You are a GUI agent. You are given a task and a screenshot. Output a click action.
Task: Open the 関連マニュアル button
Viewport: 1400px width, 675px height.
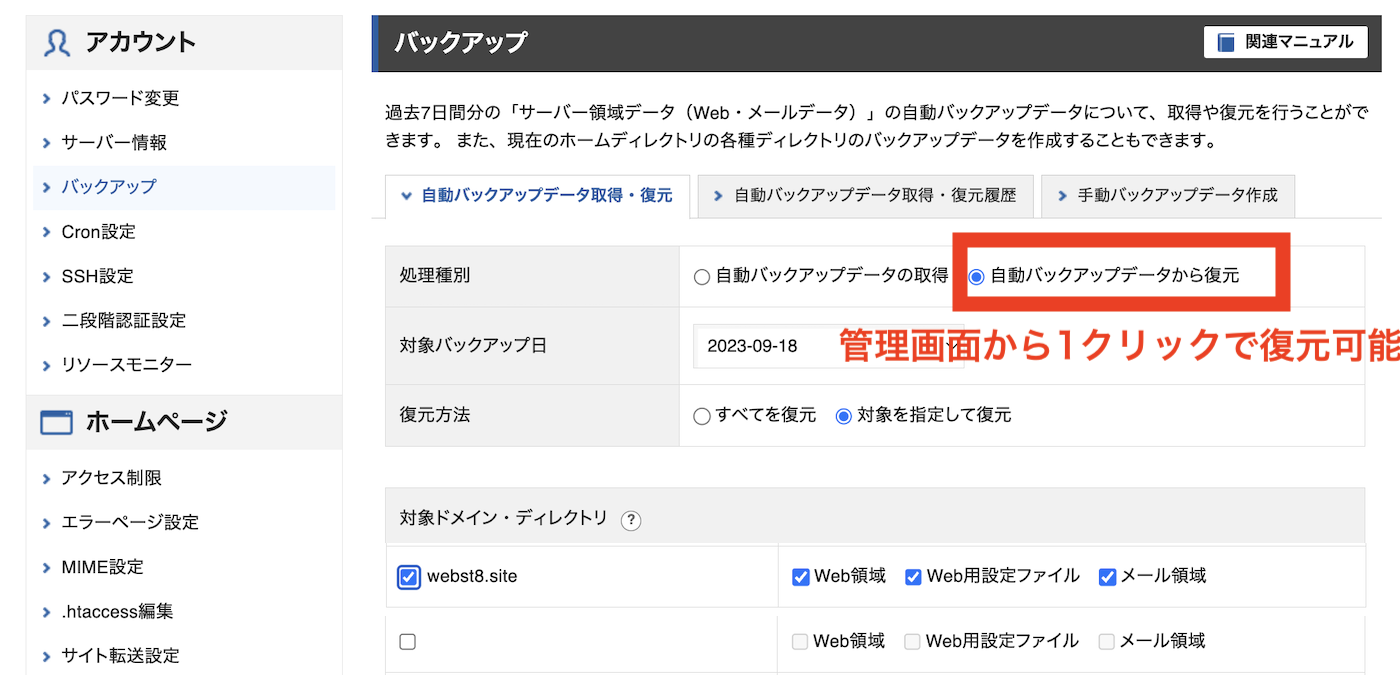point(1285,41)
